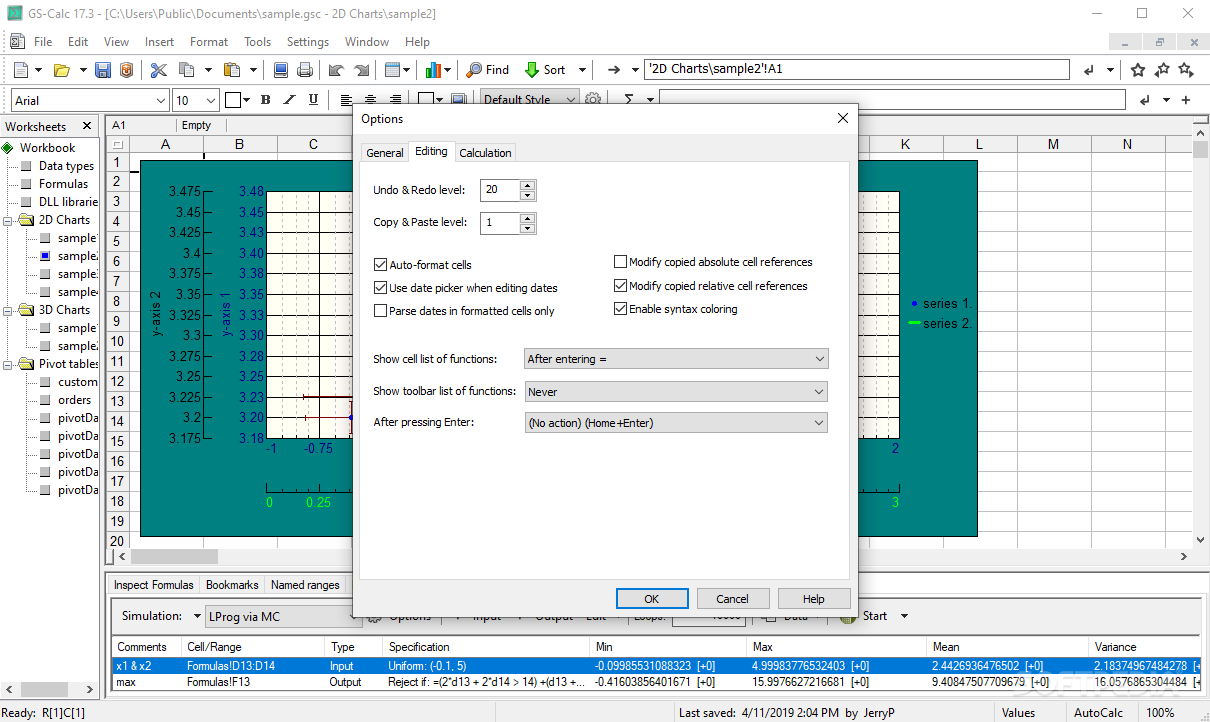The image size is (1210, 722).
Task: Click the chart bar graph icon
Action: (x=433, y=70)
